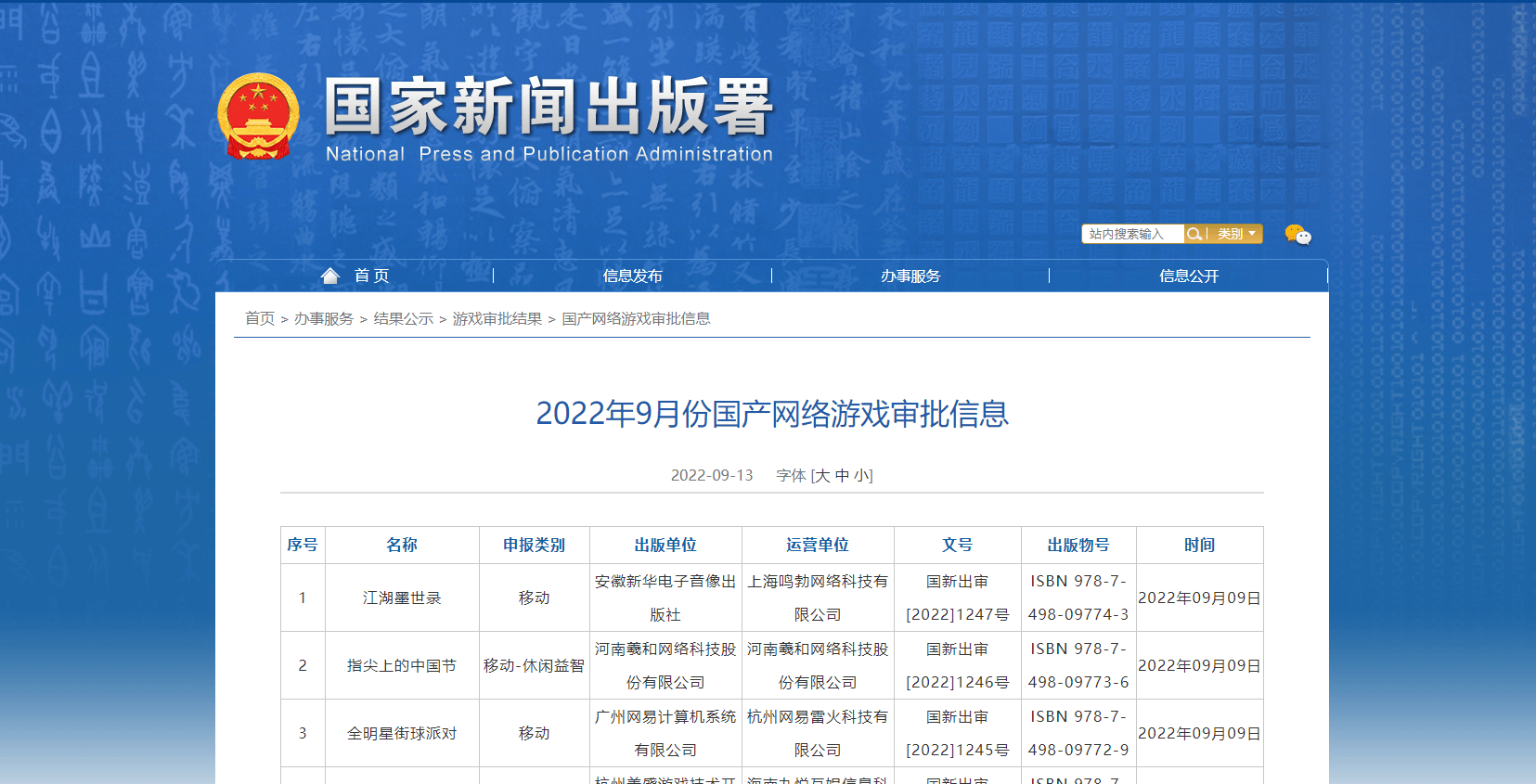Click the 出版物号 column header
Image resolution: width=1536 pixels, height=784 pixels.
coord(1078,545)
